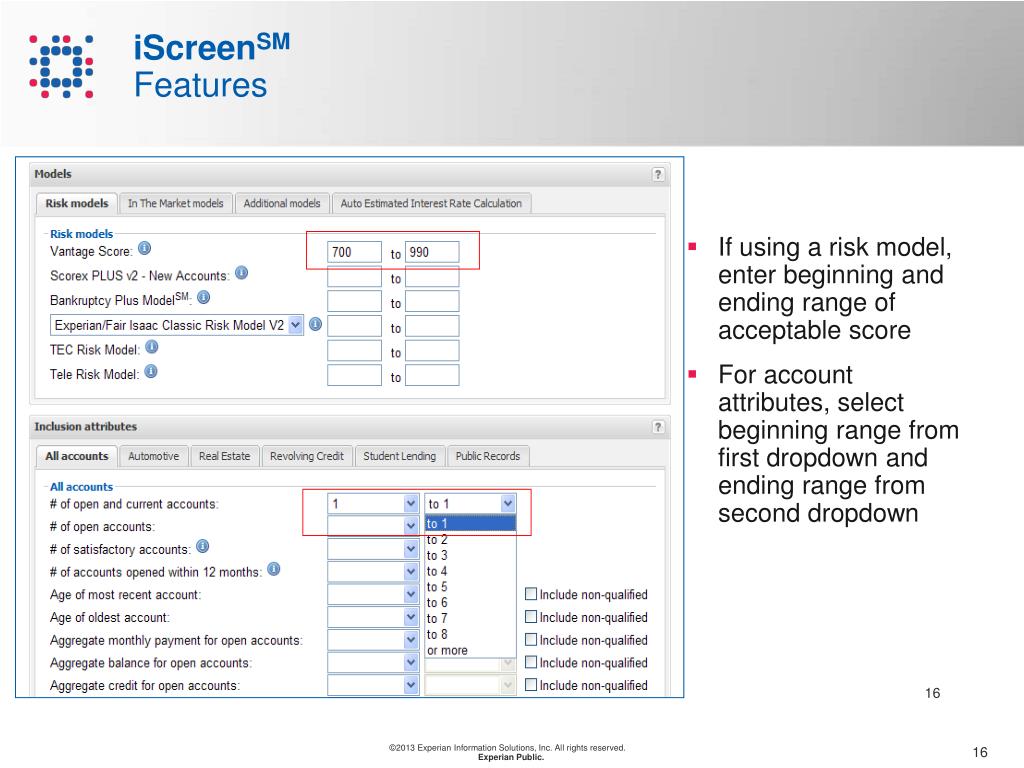This screenshot has width=1024, height=768.
Task: Choose 'to 2' from the dropdown list
Action: (470, 539)
